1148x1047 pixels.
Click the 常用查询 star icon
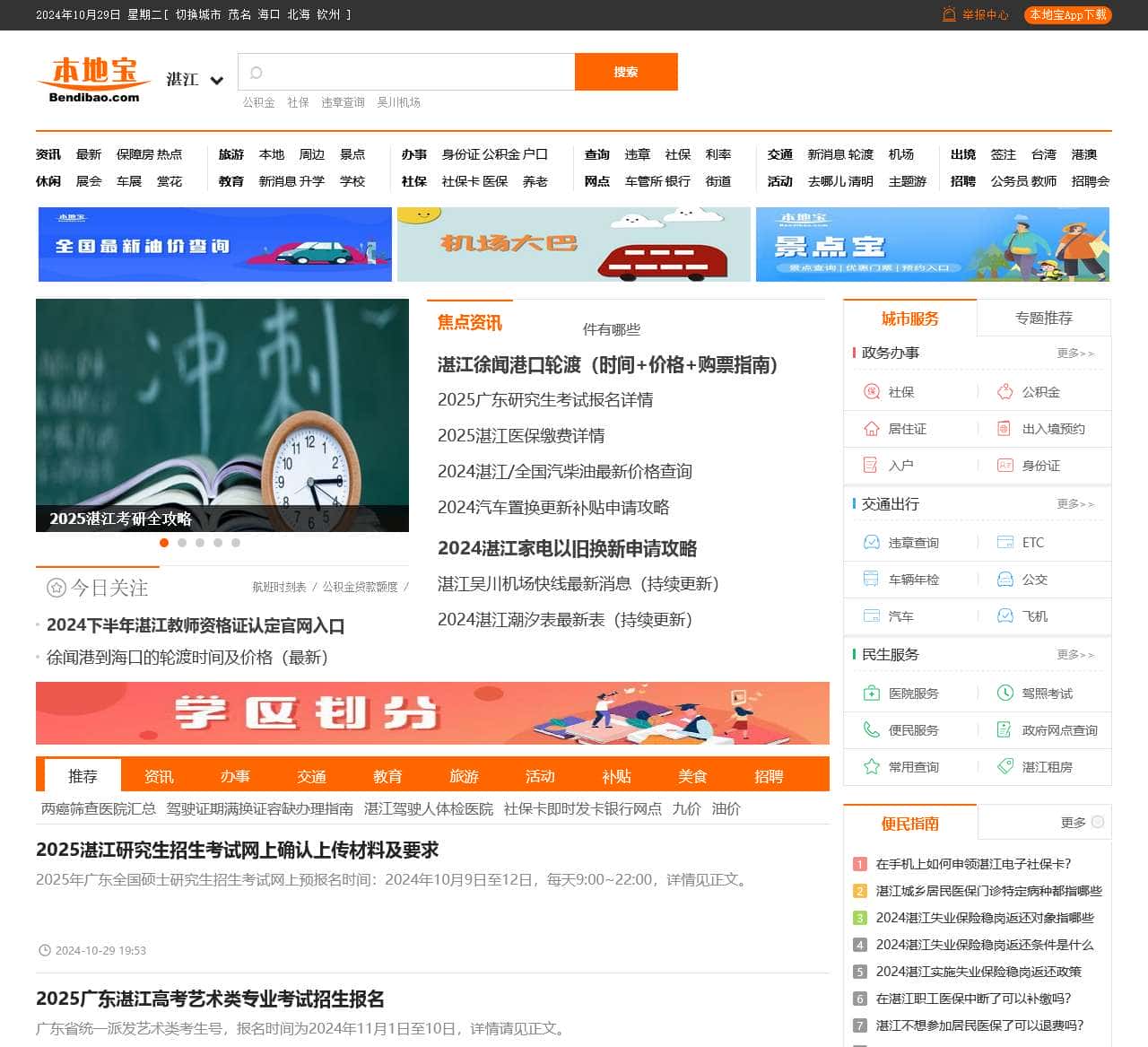tap(871, 766)
